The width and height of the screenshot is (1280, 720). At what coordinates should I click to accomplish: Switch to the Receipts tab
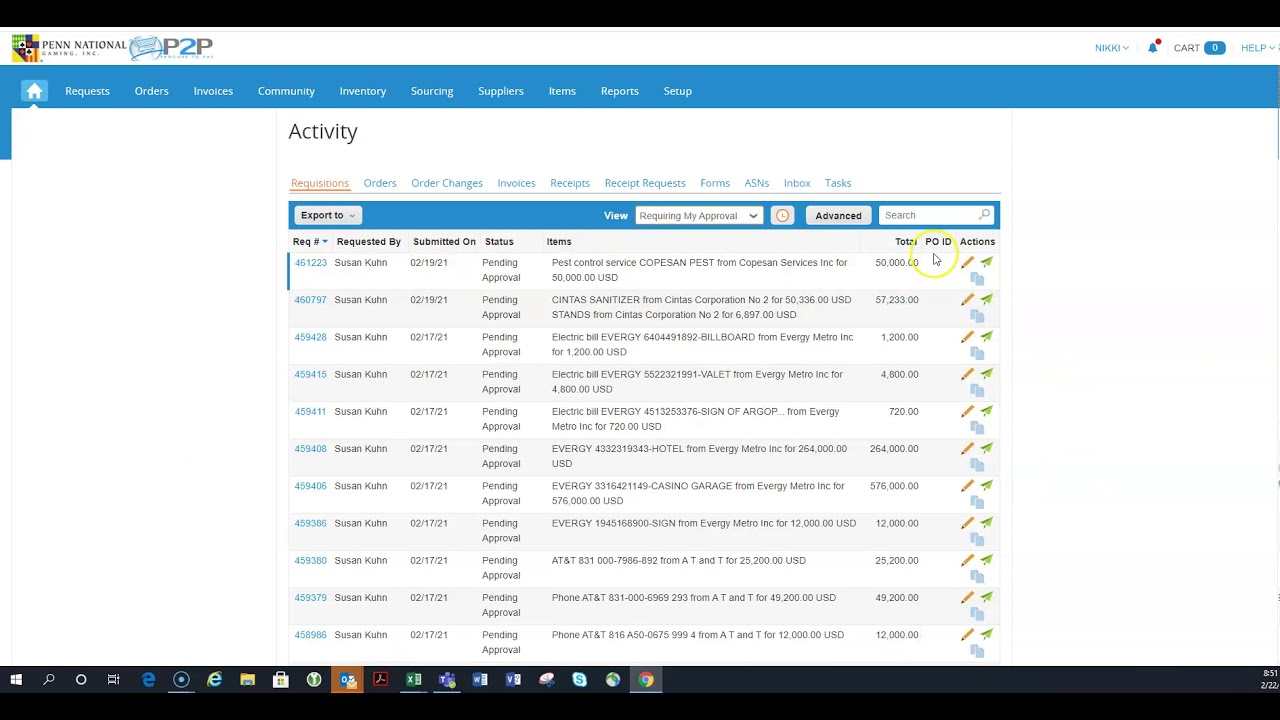570,183
